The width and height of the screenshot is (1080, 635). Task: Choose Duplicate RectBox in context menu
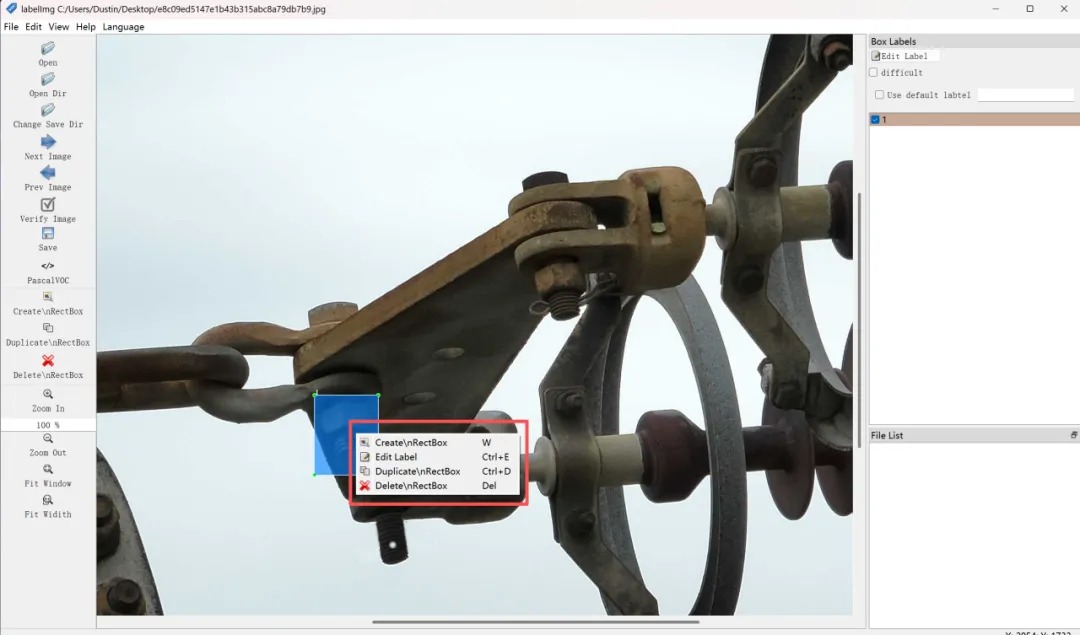tap(437, 471)
